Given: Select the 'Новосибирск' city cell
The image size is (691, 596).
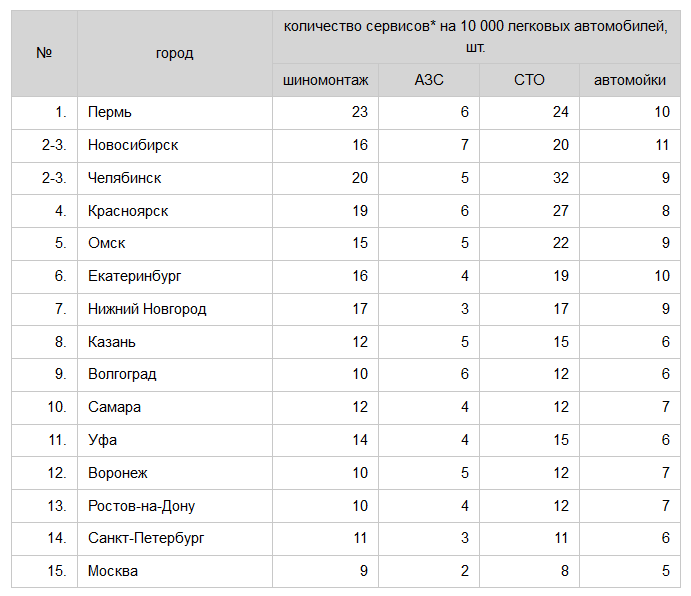Looking at the screenshot, I should point(133,145).
